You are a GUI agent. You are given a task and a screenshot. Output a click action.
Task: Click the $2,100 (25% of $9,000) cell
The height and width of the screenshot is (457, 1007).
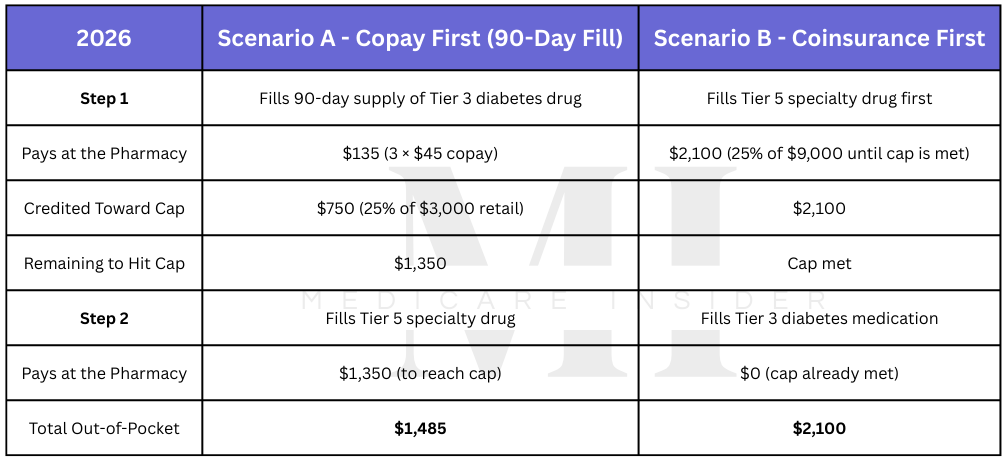coord(819,154)
